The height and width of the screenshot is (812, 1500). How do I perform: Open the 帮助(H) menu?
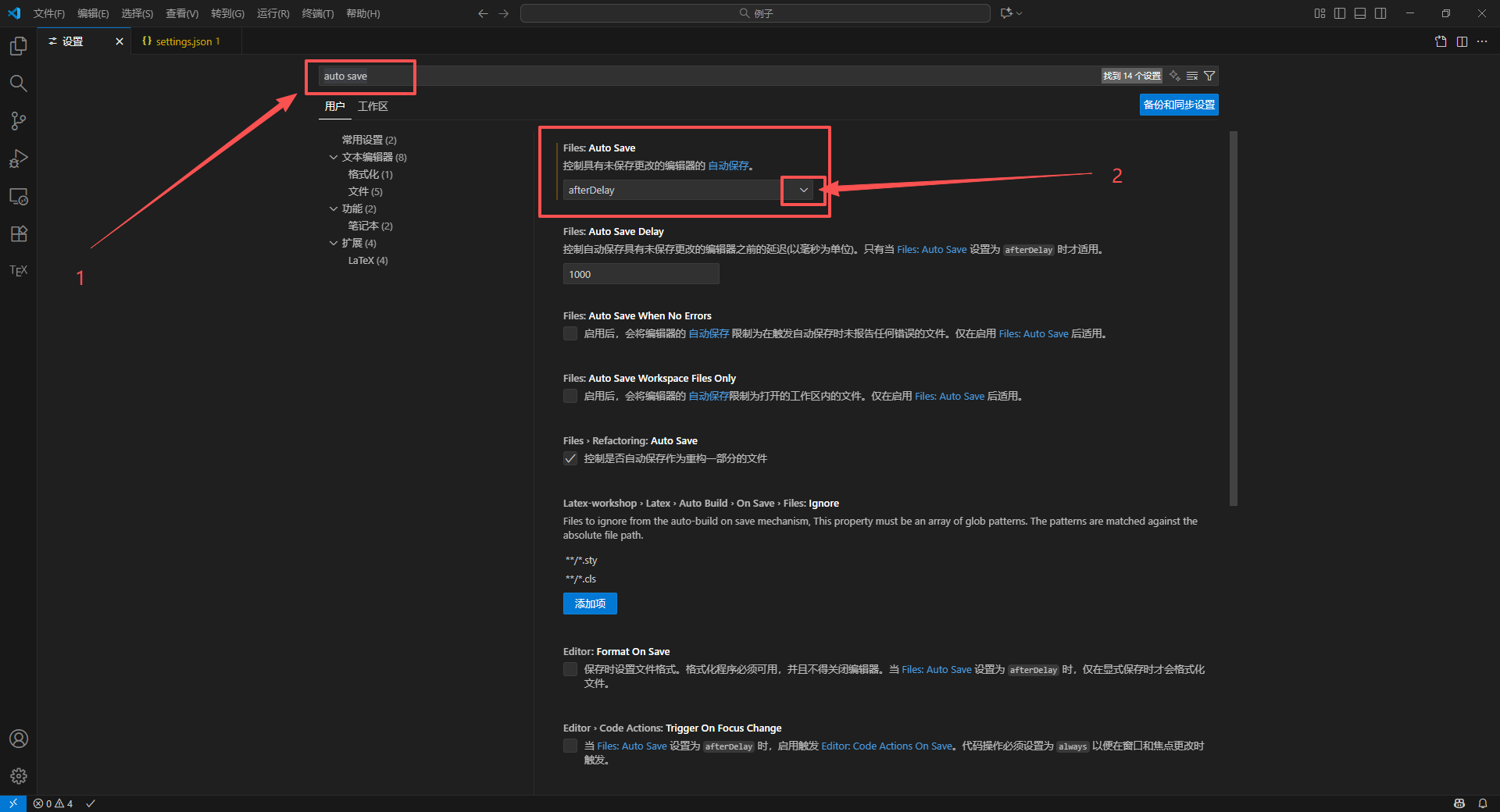coord(363,13)
